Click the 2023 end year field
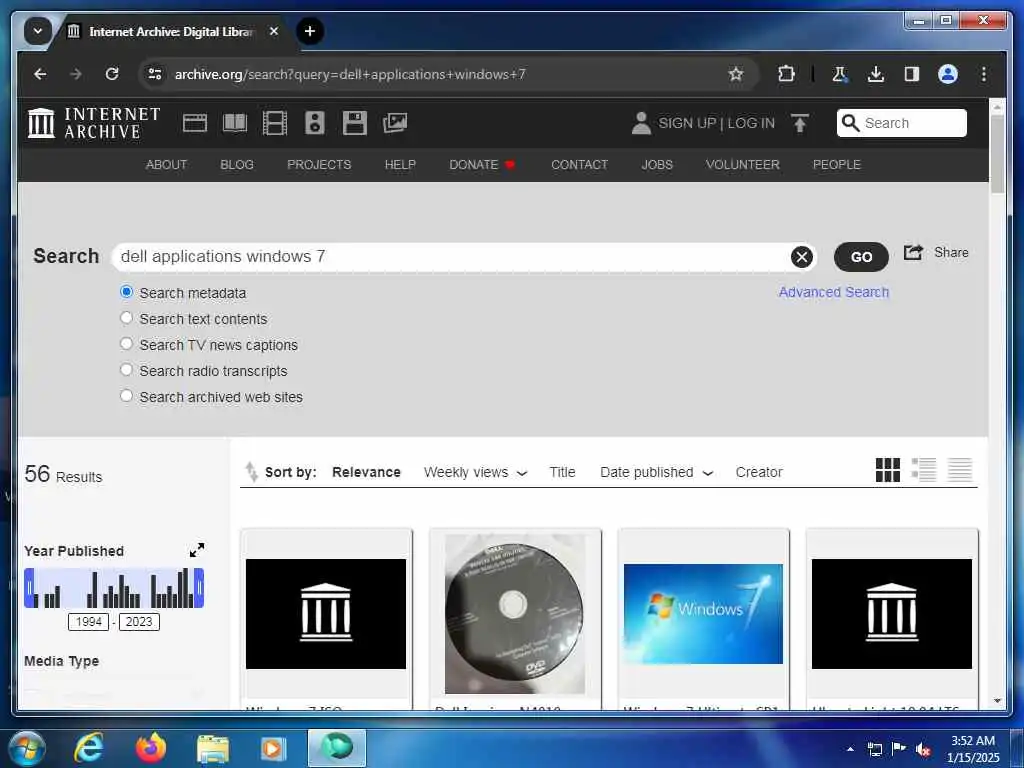The image size is (1024, 768). pyautogui.click(x=139, y=622)
